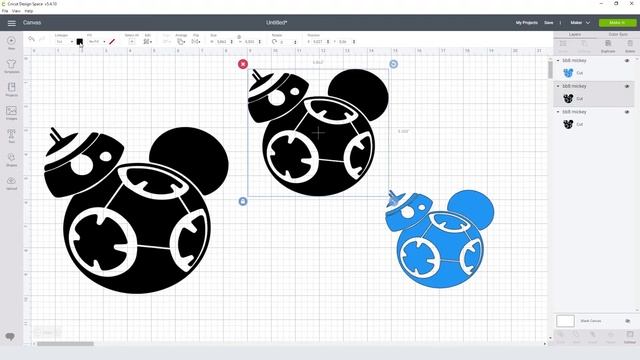The width and height of the screenshot is (640, 360).
Task: Click the unlock proportions handle on selection
Action: point(243,201)
